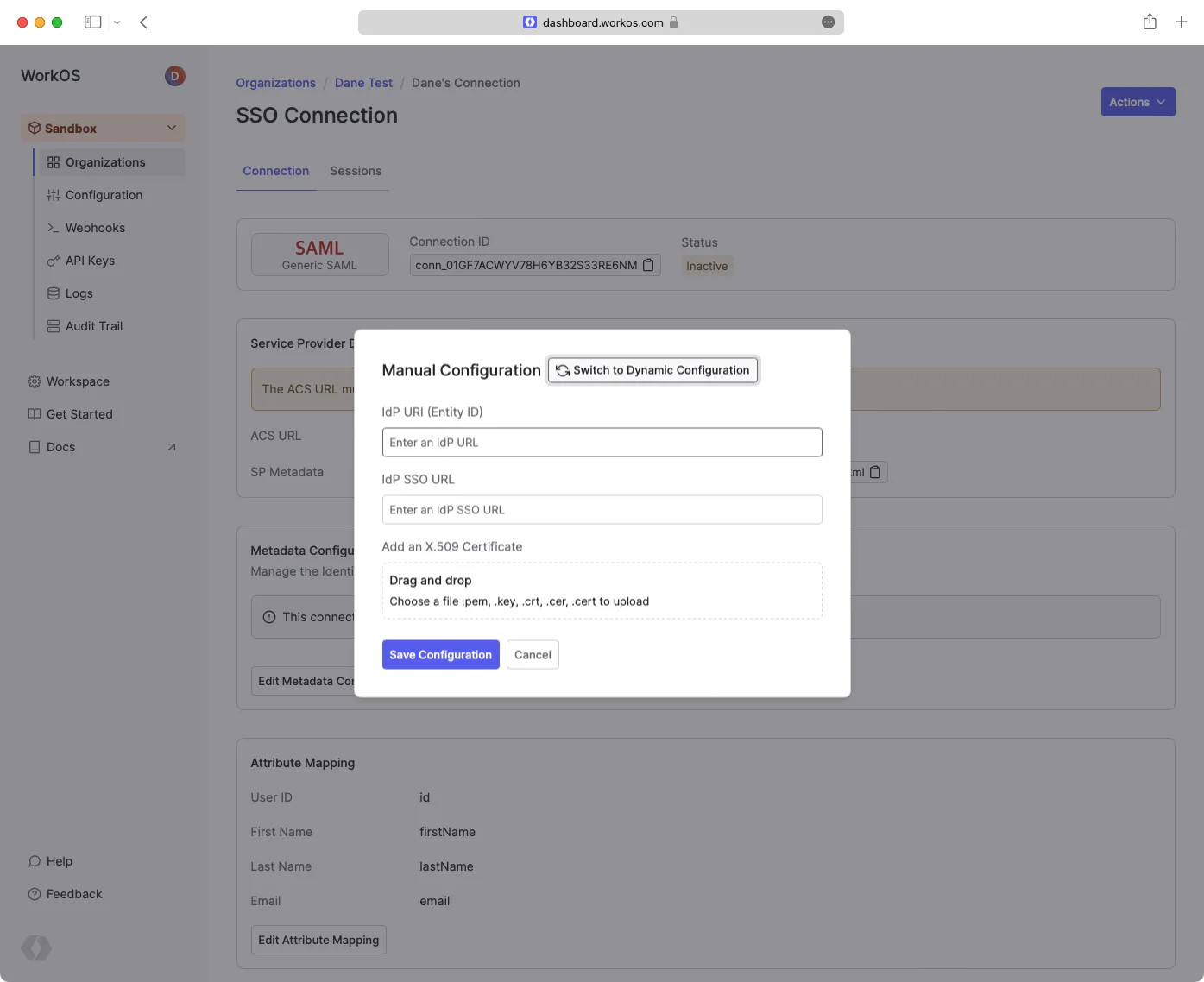Open the Actions dropdown menu
Image resolution: width=1204 pixels, height=982 pixels.
point(1138,102)
